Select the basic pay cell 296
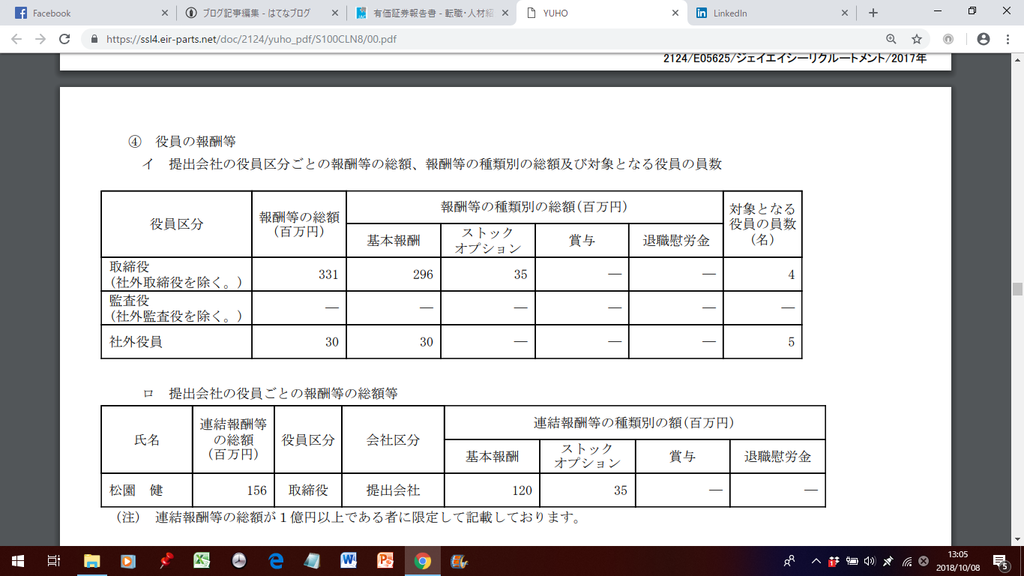1024x576 pixels. tap(423, 275)
